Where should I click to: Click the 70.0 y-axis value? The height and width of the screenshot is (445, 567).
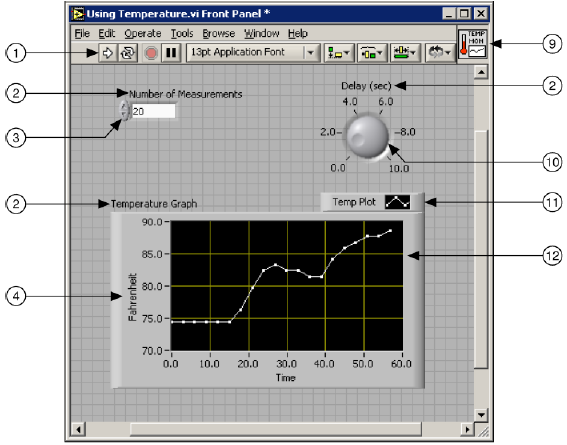click(x=152, y=351)
